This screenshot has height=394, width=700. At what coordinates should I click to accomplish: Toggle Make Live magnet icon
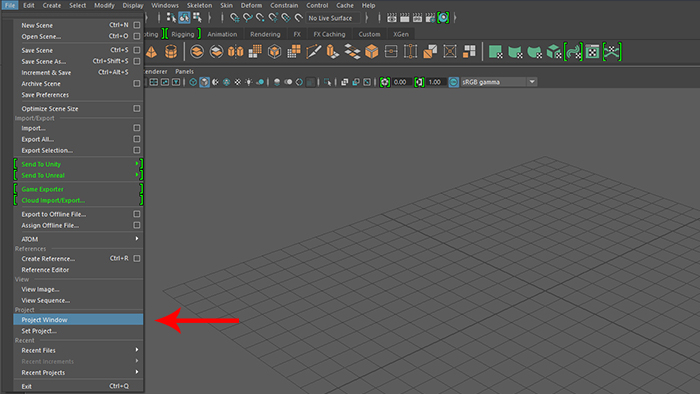click(299, 18)
